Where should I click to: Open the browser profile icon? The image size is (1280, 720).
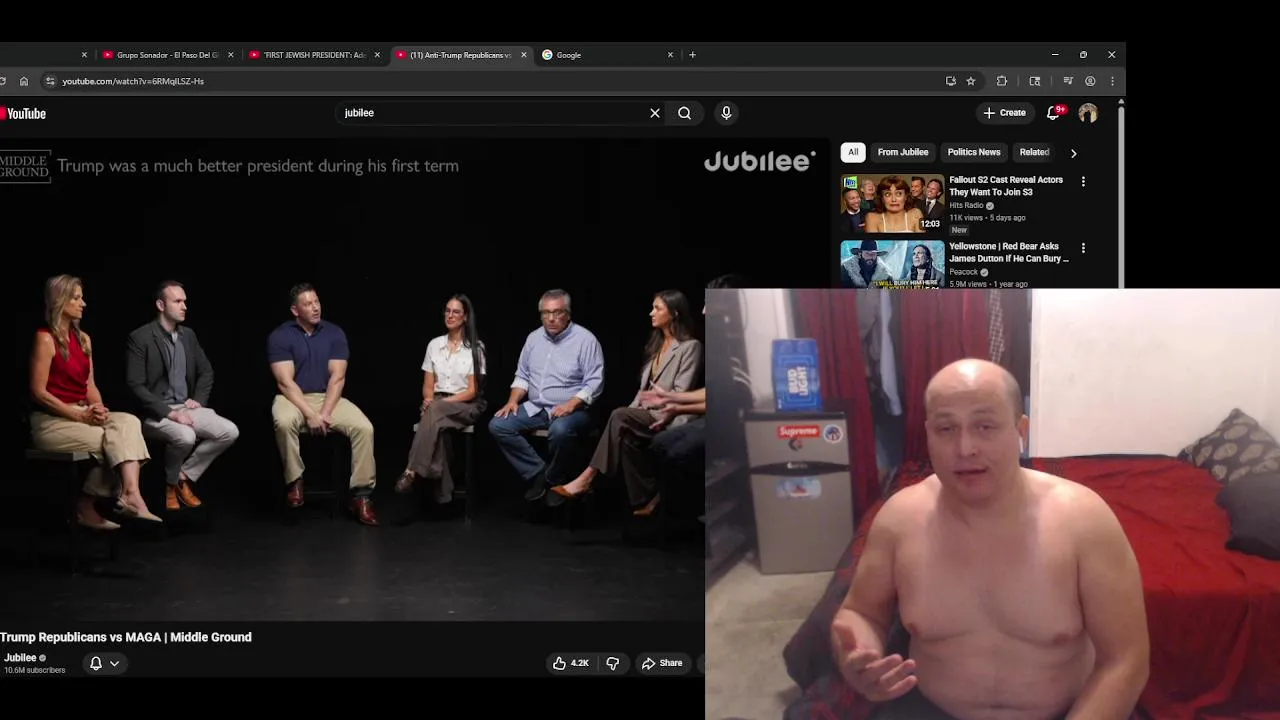(x=1090, y=81)
